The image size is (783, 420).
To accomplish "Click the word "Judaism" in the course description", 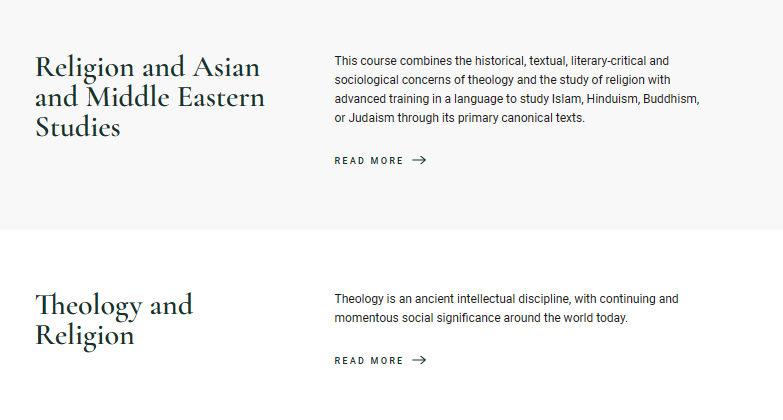I will [x=371, y=118].
